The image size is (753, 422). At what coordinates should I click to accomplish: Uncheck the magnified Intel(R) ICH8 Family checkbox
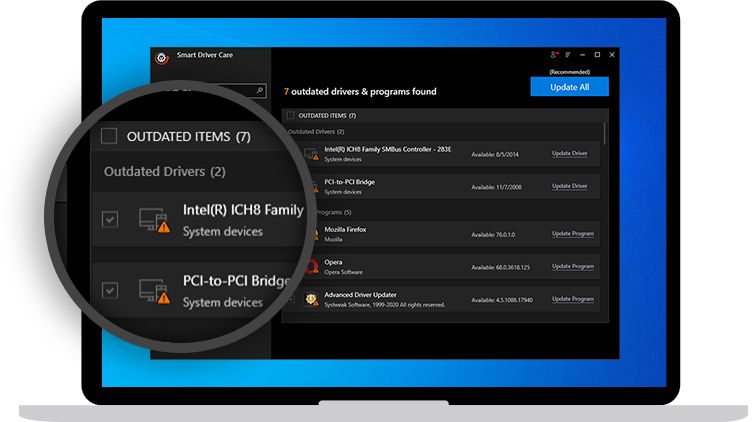[110, 219]
